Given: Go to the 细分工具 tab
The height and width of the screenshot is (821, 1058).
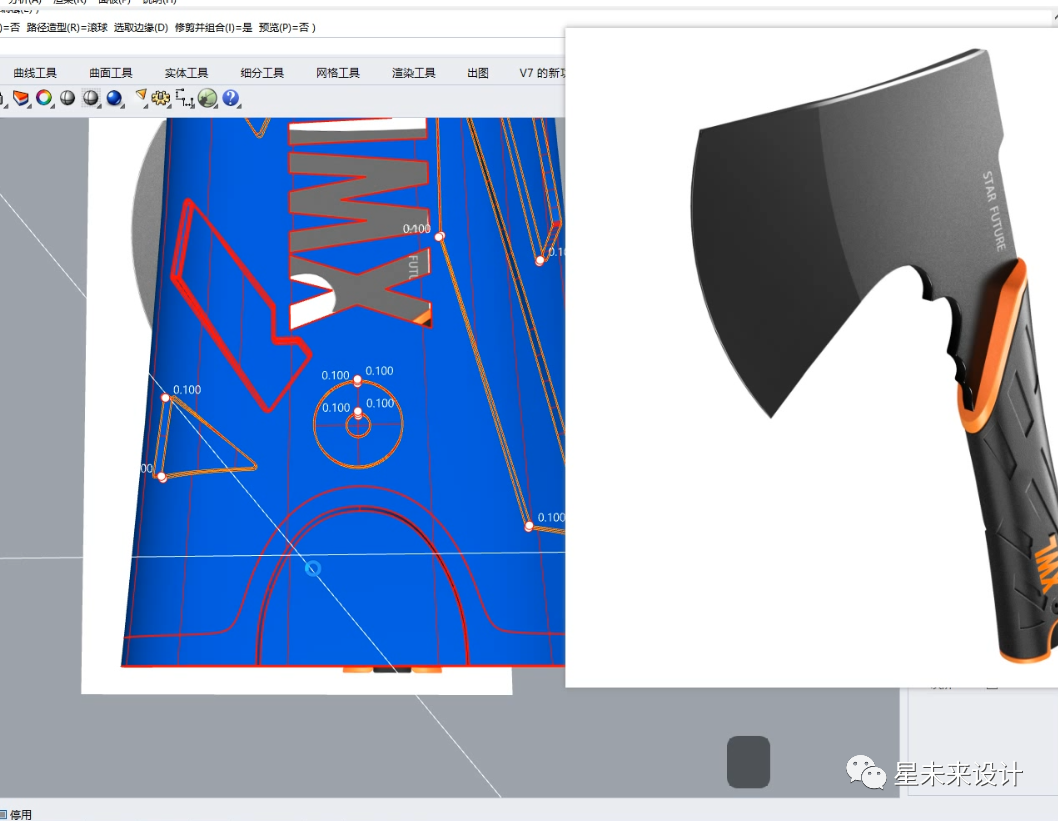Looking at the screenshot, I should click(x=262, y=73).
